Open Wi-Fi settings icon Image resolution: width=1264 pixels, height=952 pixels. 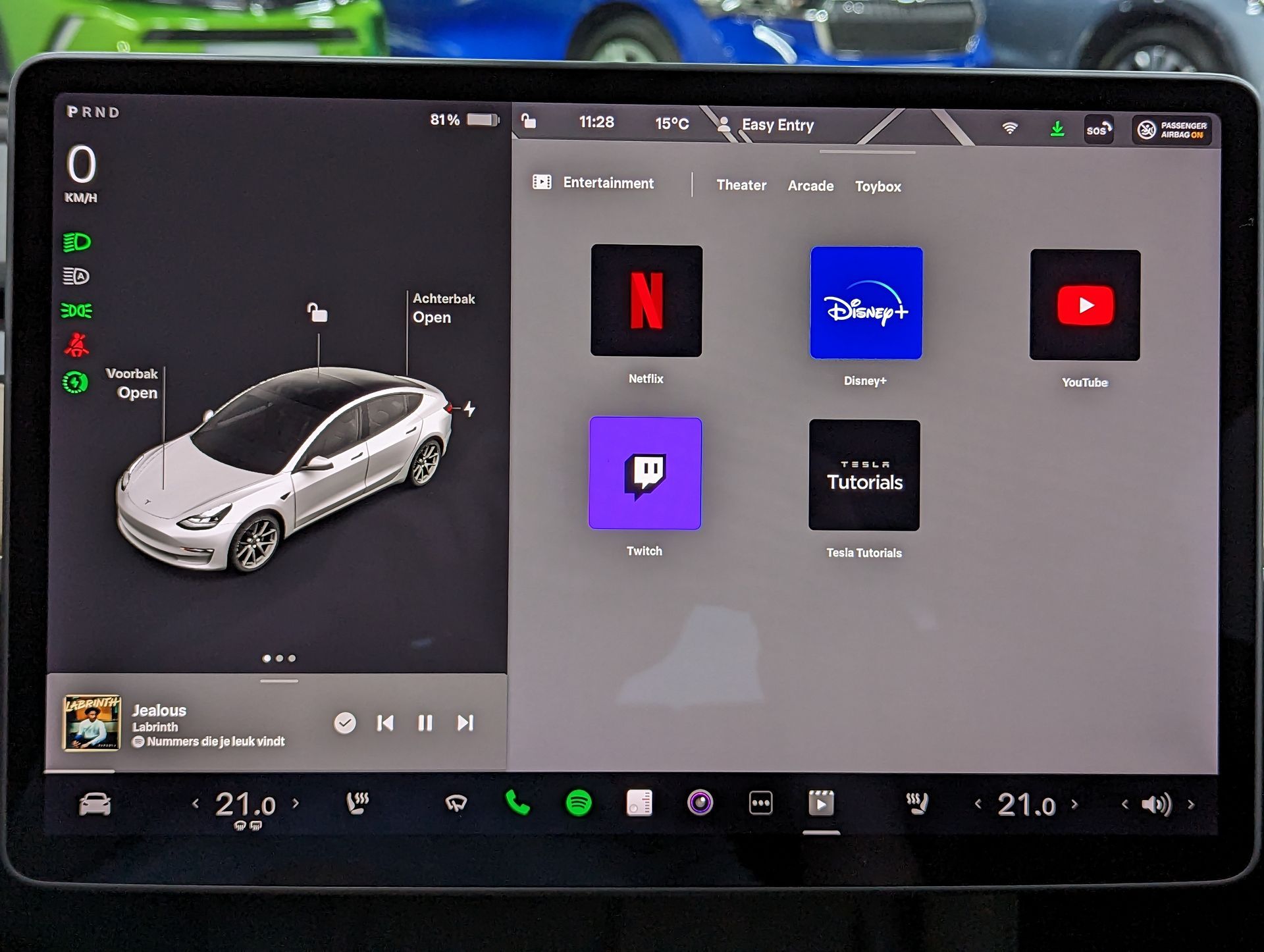1010,128
